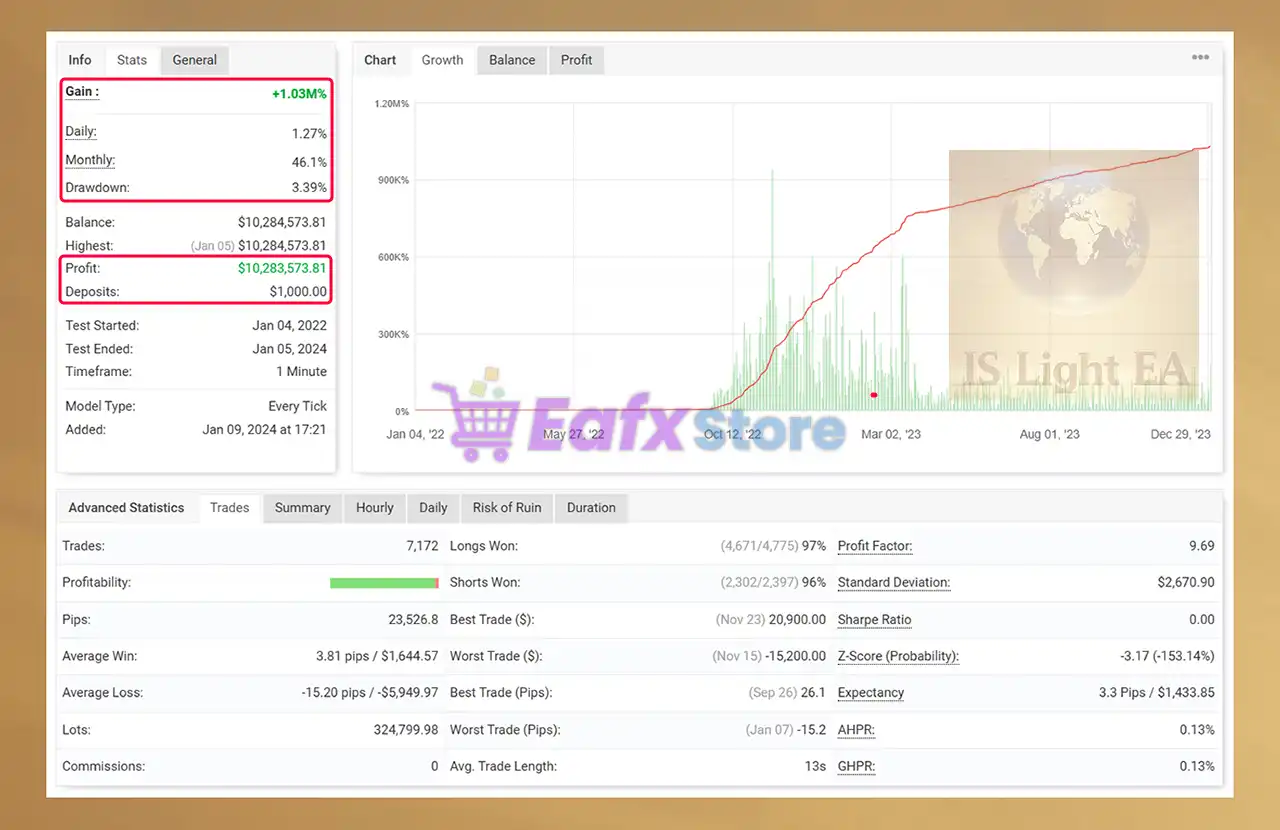This screenshot has height=830, width=1280.
Task: Select the Chart tab label
Action: (x=380, y=60)
